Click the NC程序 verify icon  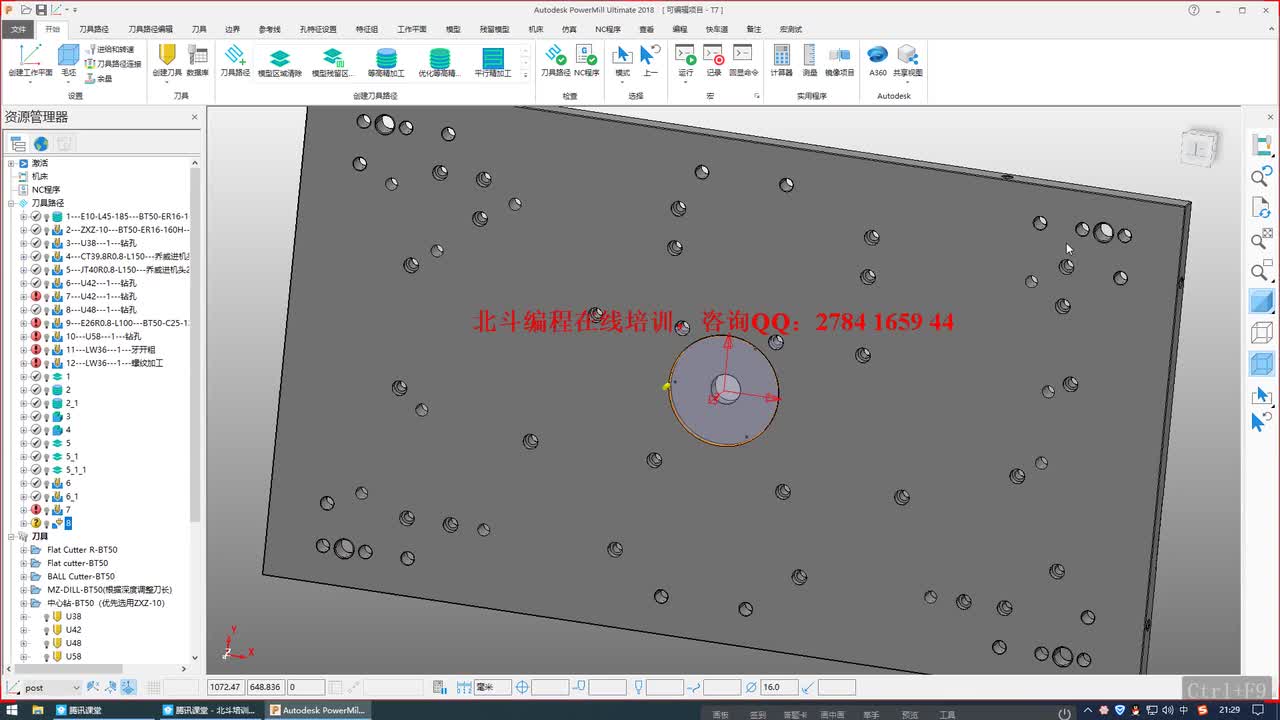tap(586, 55)
